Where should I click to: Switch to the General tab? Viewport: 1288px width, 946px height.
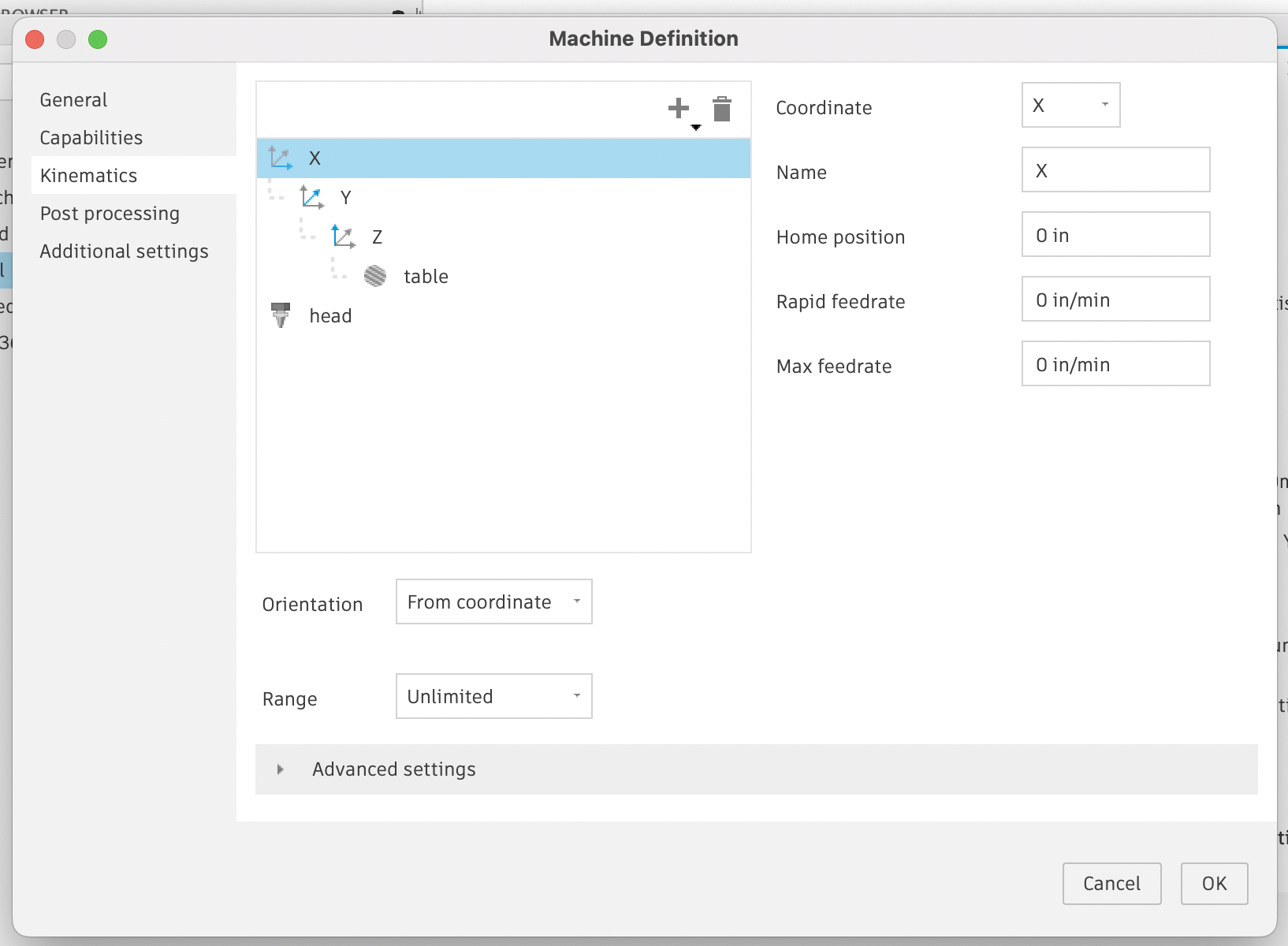[x=73, y=100]
